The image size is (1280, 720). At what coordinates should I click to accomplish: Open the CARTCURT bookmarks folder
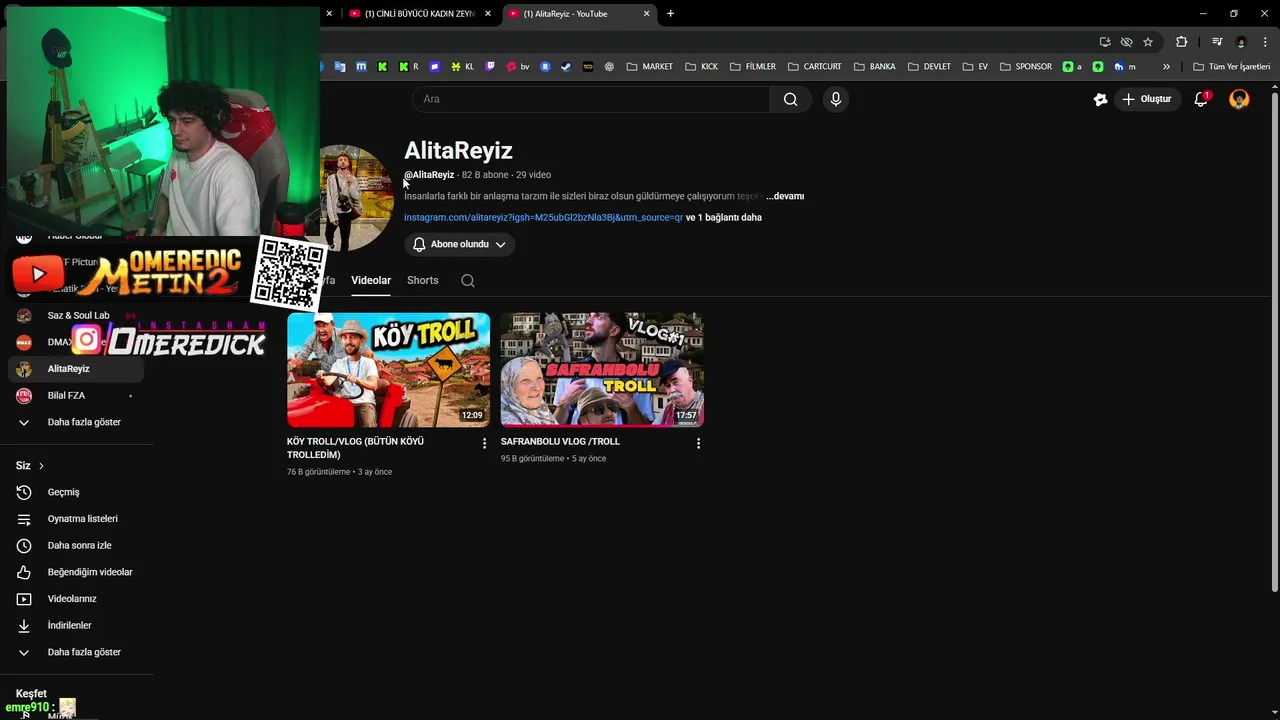point(814,67)
